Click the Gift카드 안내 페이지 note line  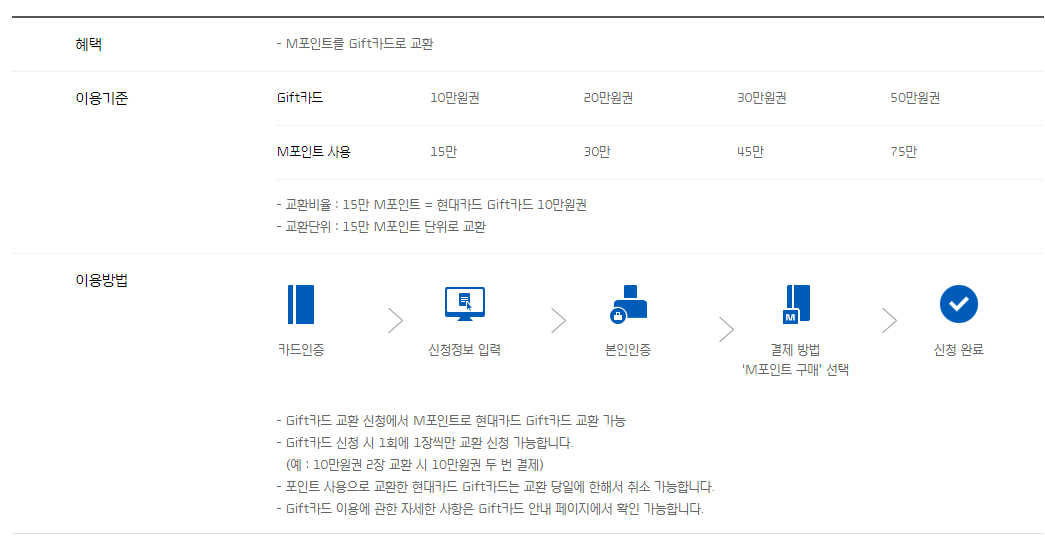490,509
